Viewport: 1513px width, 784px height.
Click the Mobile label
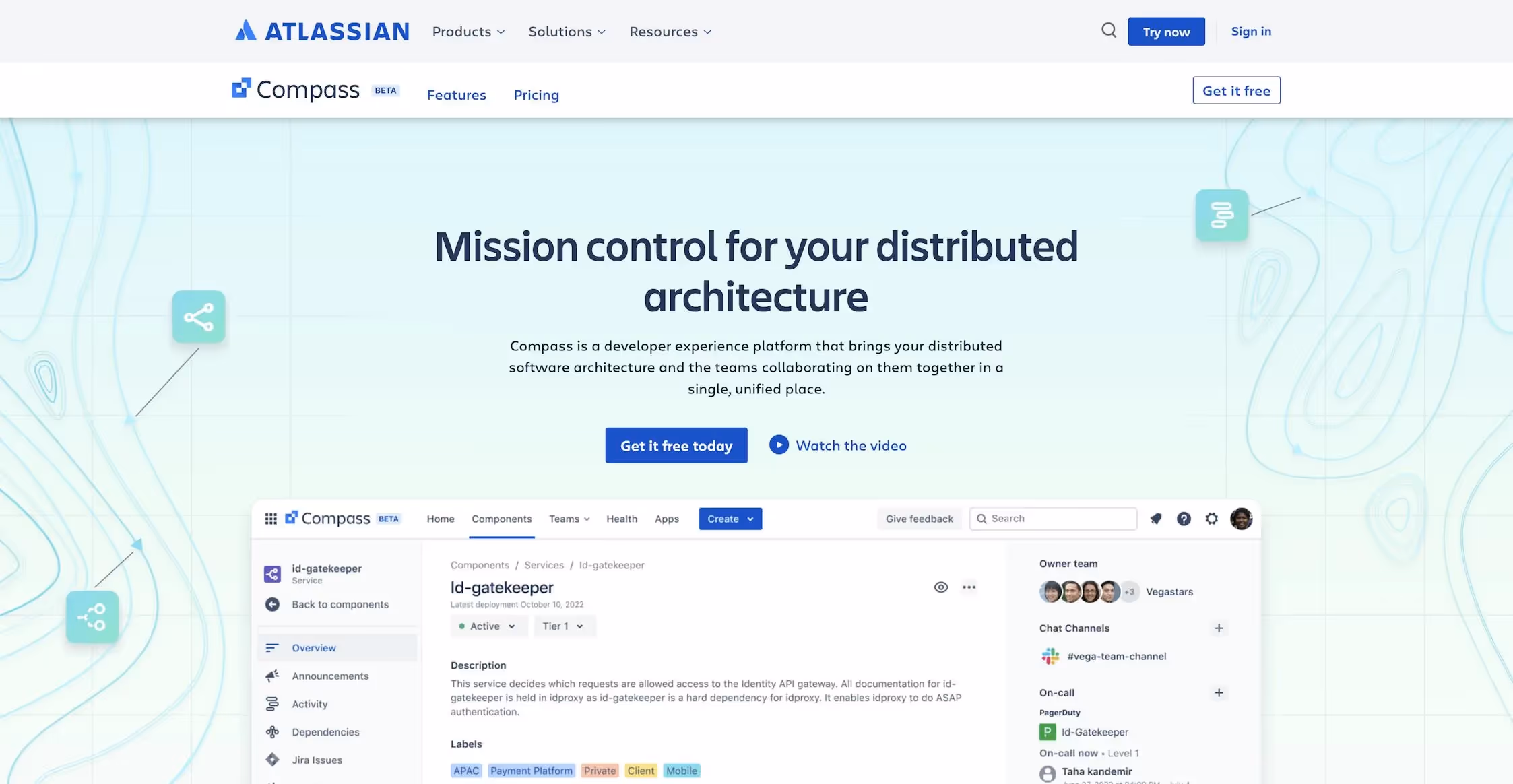pyautogui.click(x=682, y=771)
